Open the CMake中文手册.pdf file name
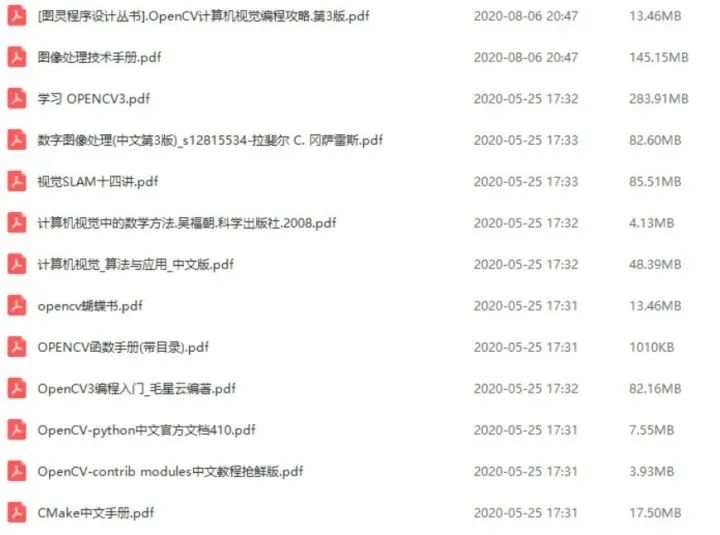The image size is (720, 535). click(x=96, y=513)
